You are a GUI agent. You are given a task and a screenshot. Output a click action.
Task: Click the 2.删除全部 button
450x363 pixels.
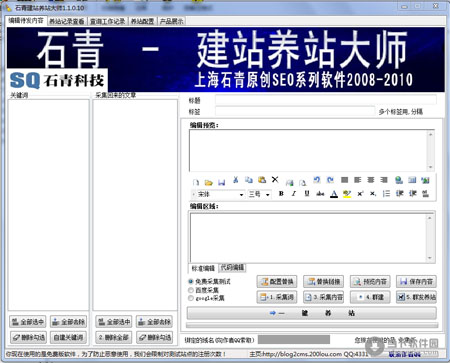click(114, 337)
